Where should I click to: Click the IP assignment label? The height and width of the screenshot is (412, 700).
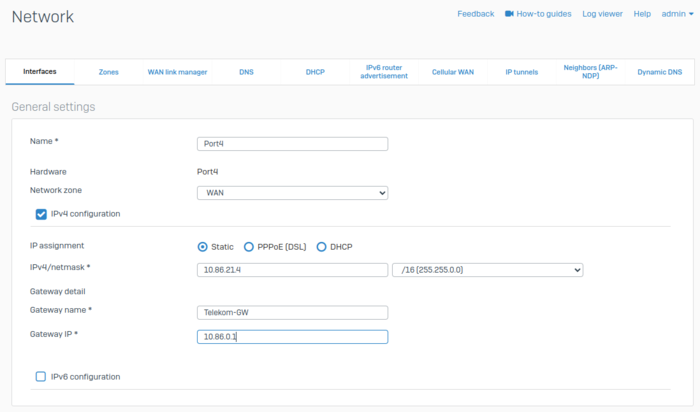coord(57,246)
